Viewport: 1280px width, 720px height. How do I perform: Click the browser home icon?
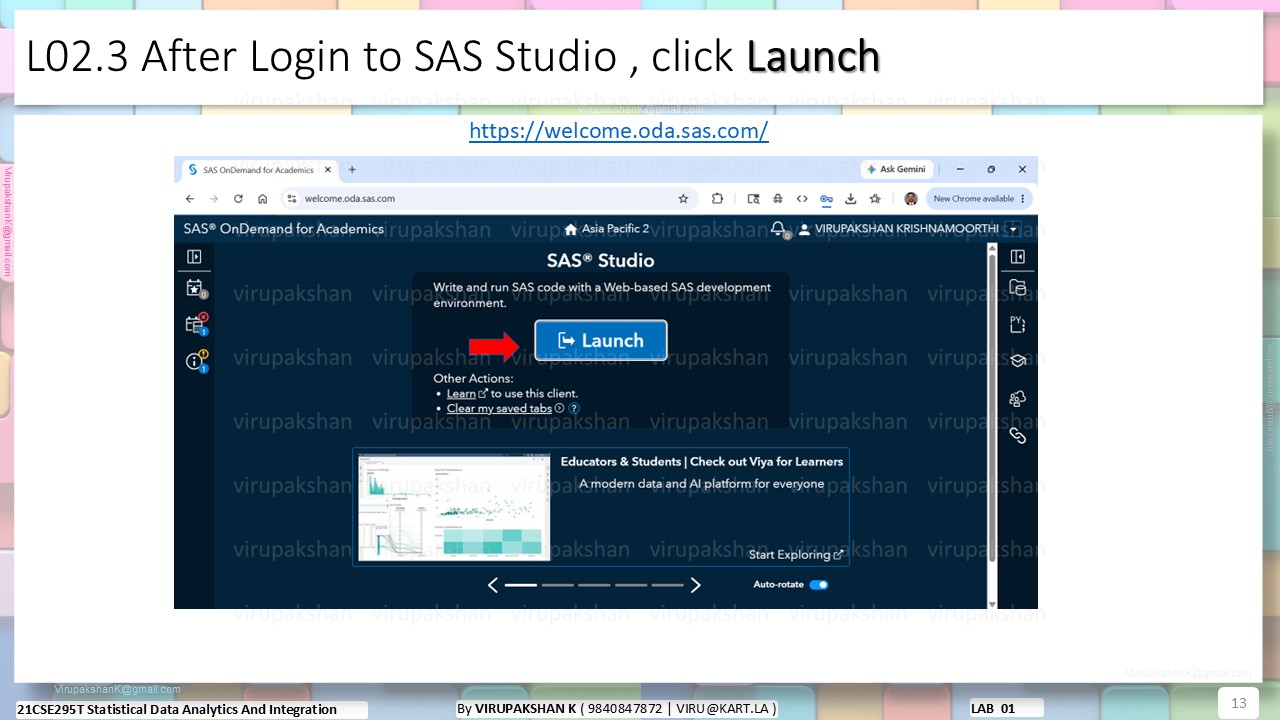pos(262,198)
